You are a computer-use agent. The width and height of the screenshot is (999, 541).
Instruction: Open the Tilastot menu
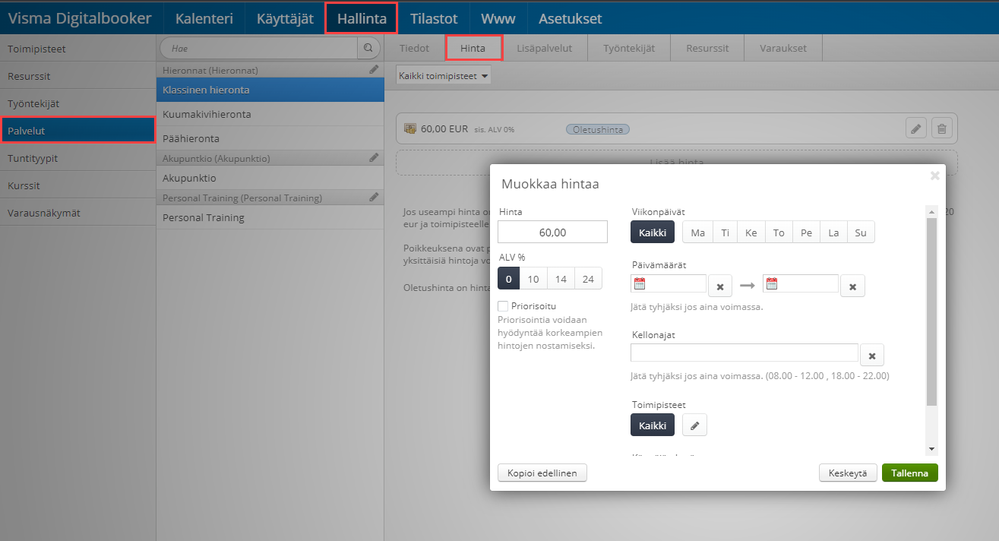434,18
